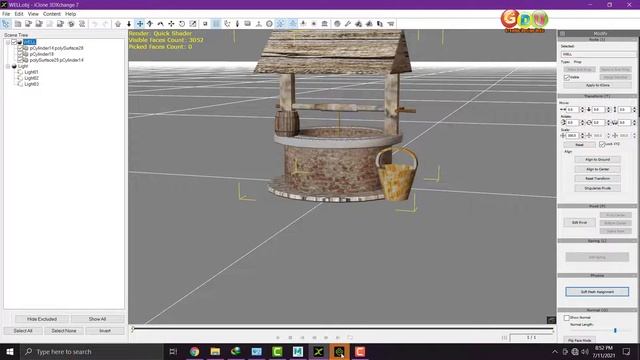Enable the Show Normal checkbox
This screenshot has height=360, width=640.
pyautogui.click(x=567, y=318)
